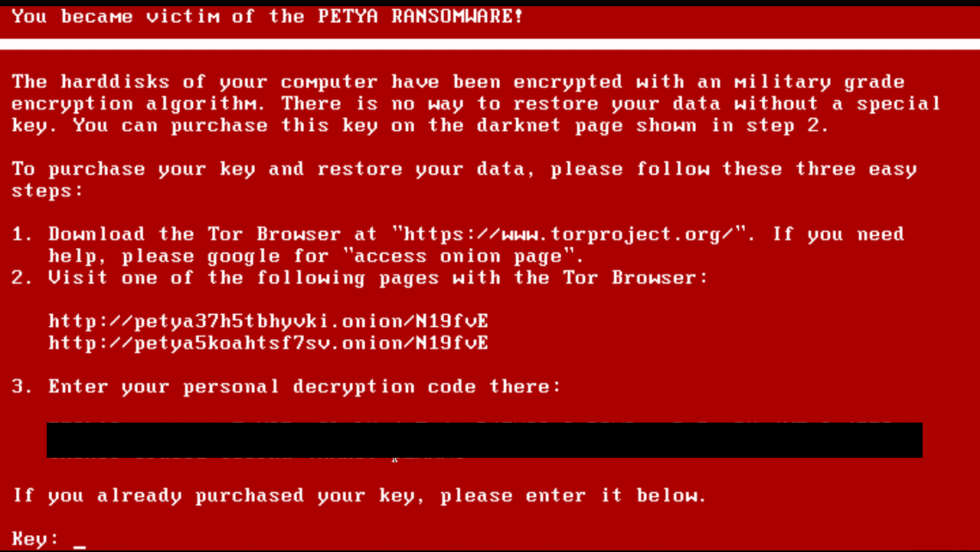Click the step number "3." marker
Image resolution: width=980 pixels, height=552 pixels.
[22, 386]
